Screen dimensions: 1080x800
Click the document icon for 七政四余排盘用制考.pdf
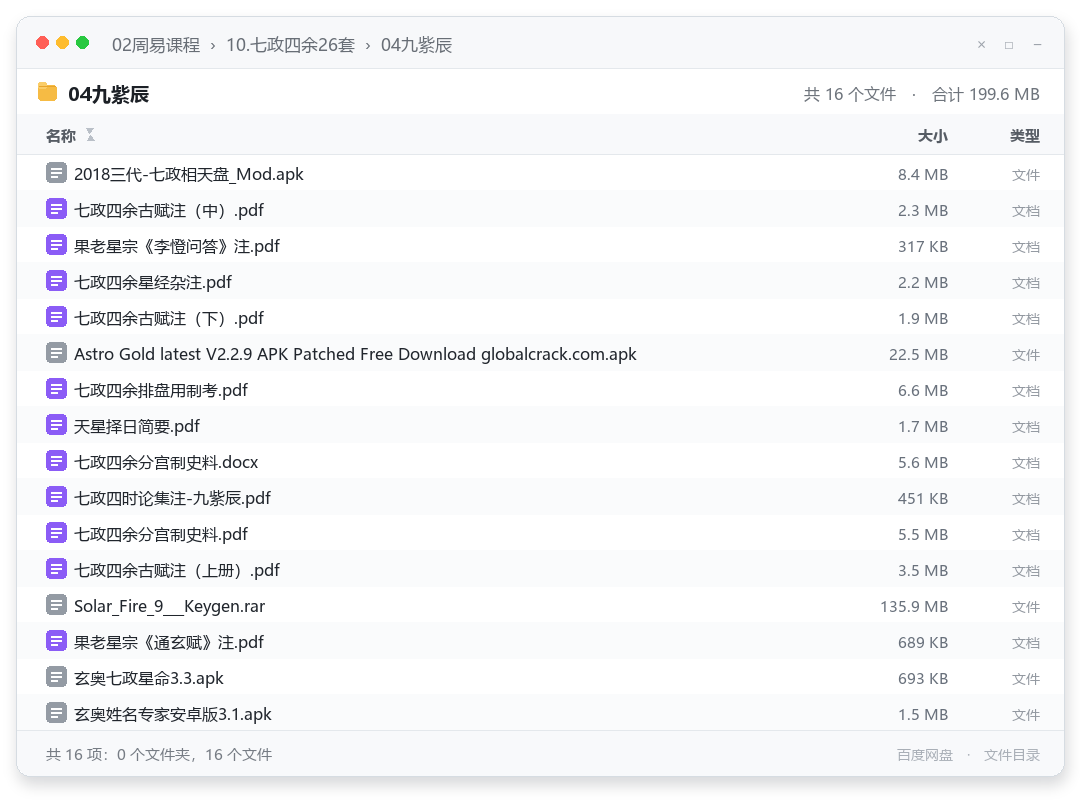coord(56,389)
